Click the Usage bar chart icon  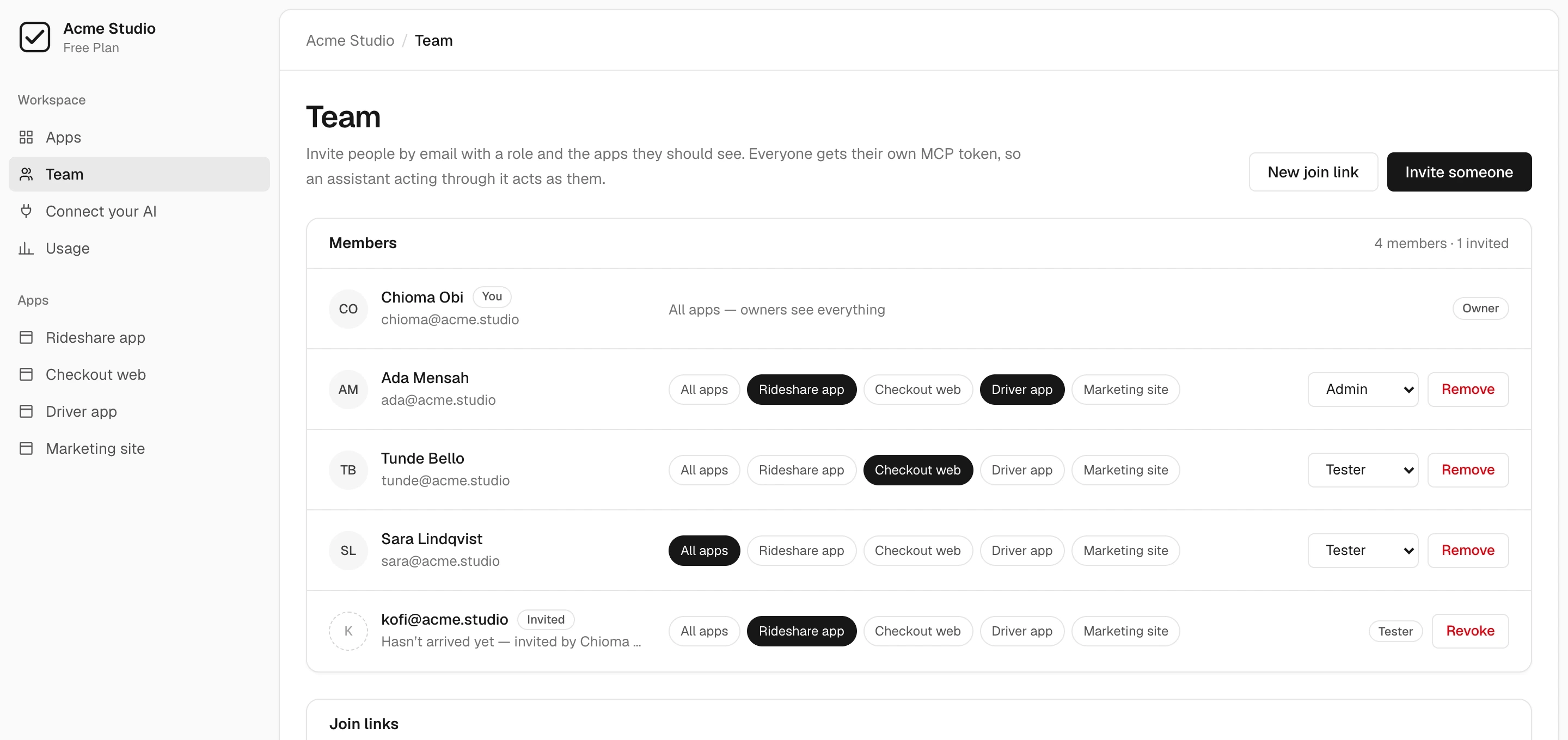[x=26, y=248]
